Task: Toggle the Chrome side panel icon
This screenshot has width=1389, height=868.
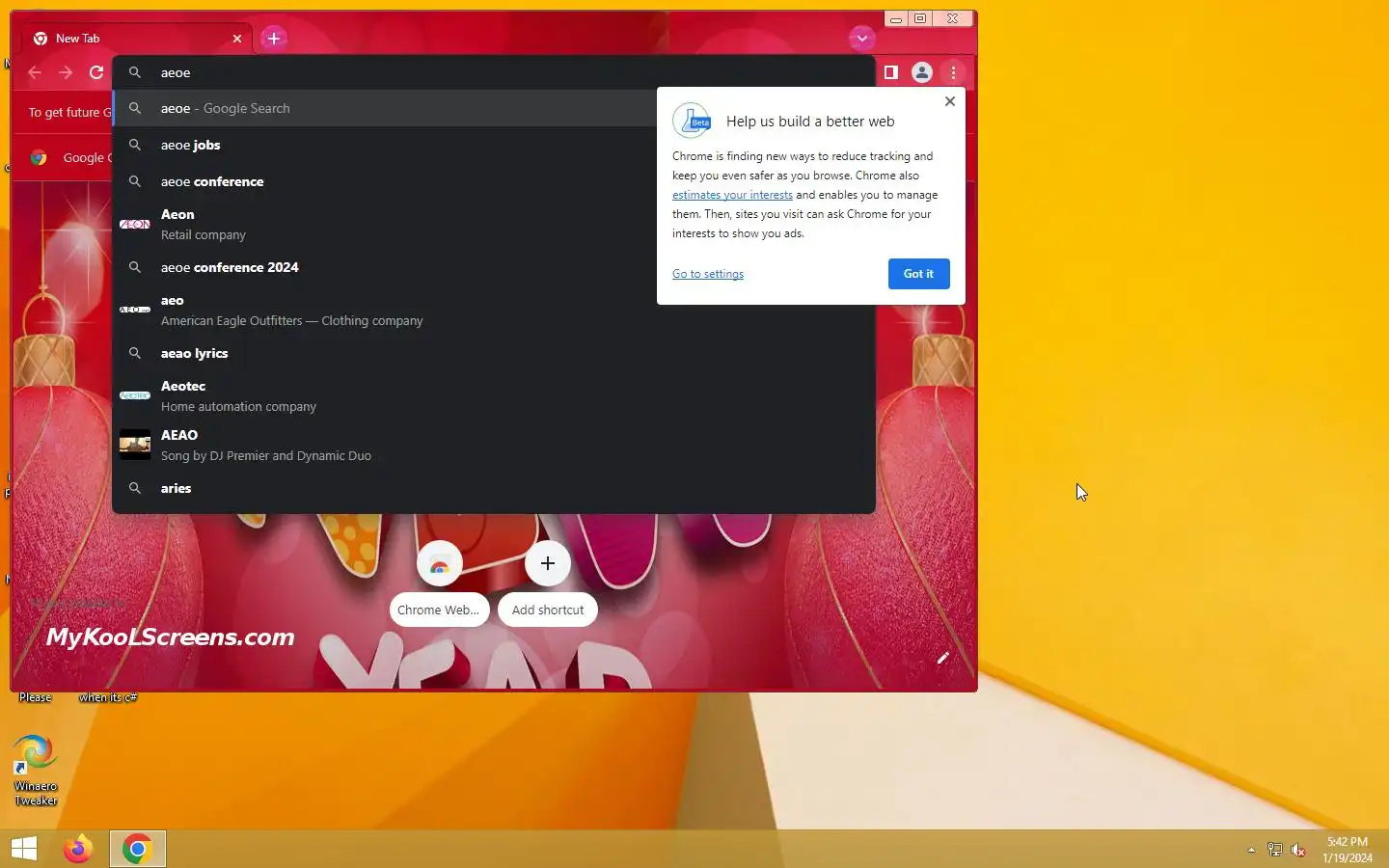Action: 891,72
